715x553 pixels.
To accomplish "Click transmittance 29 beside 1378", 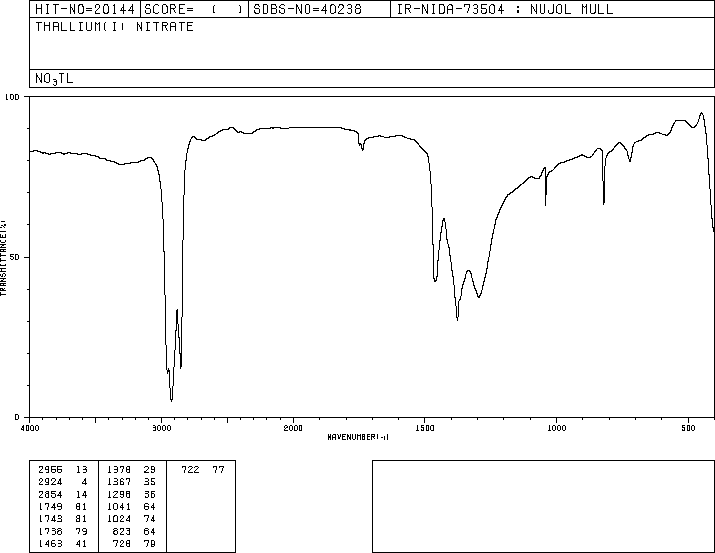I will (150, 470).
